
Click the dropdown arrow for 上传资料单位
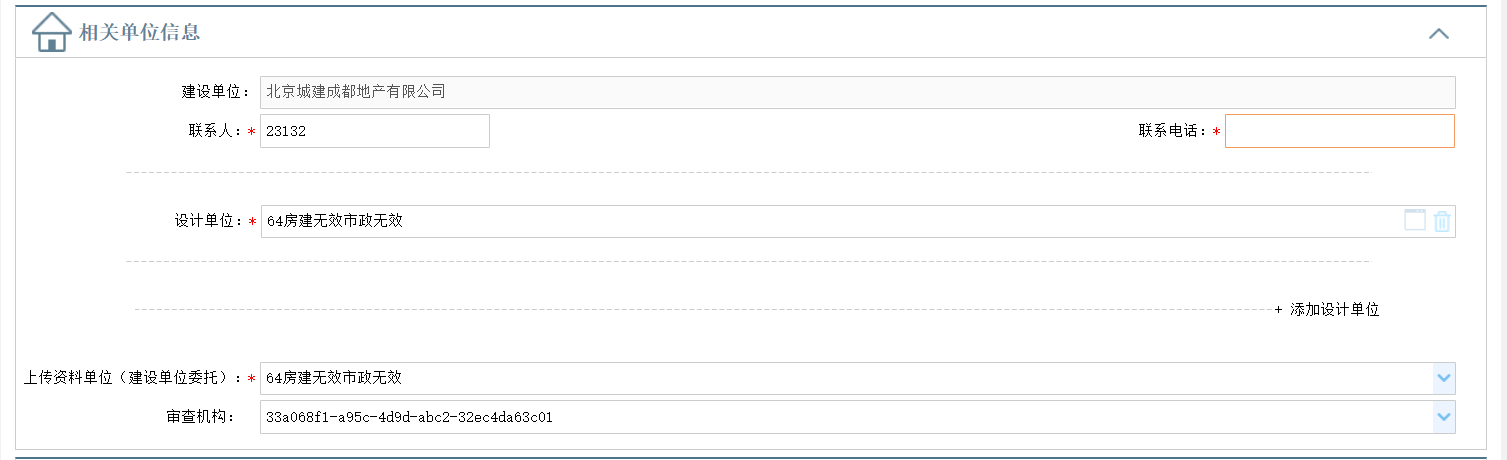pyautogui.click(x=1443, y=378)
